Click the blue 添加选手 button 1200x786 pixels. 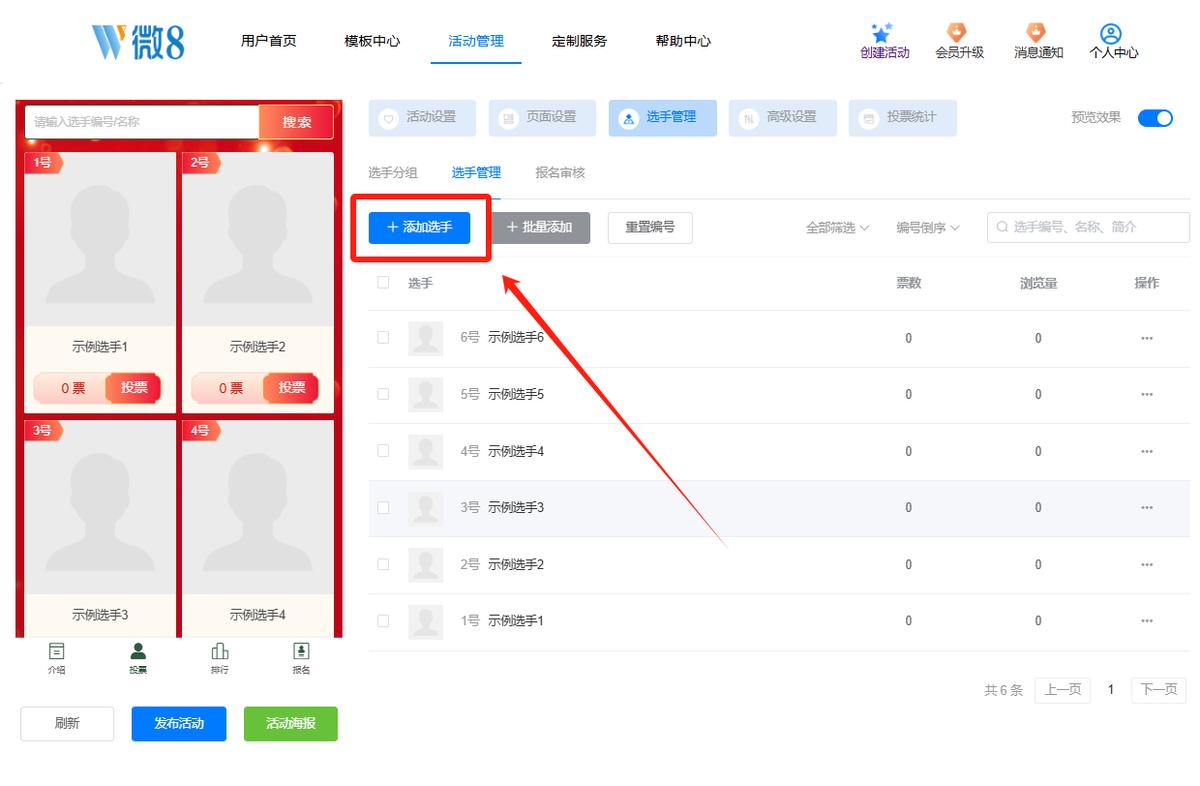point(419,227)
